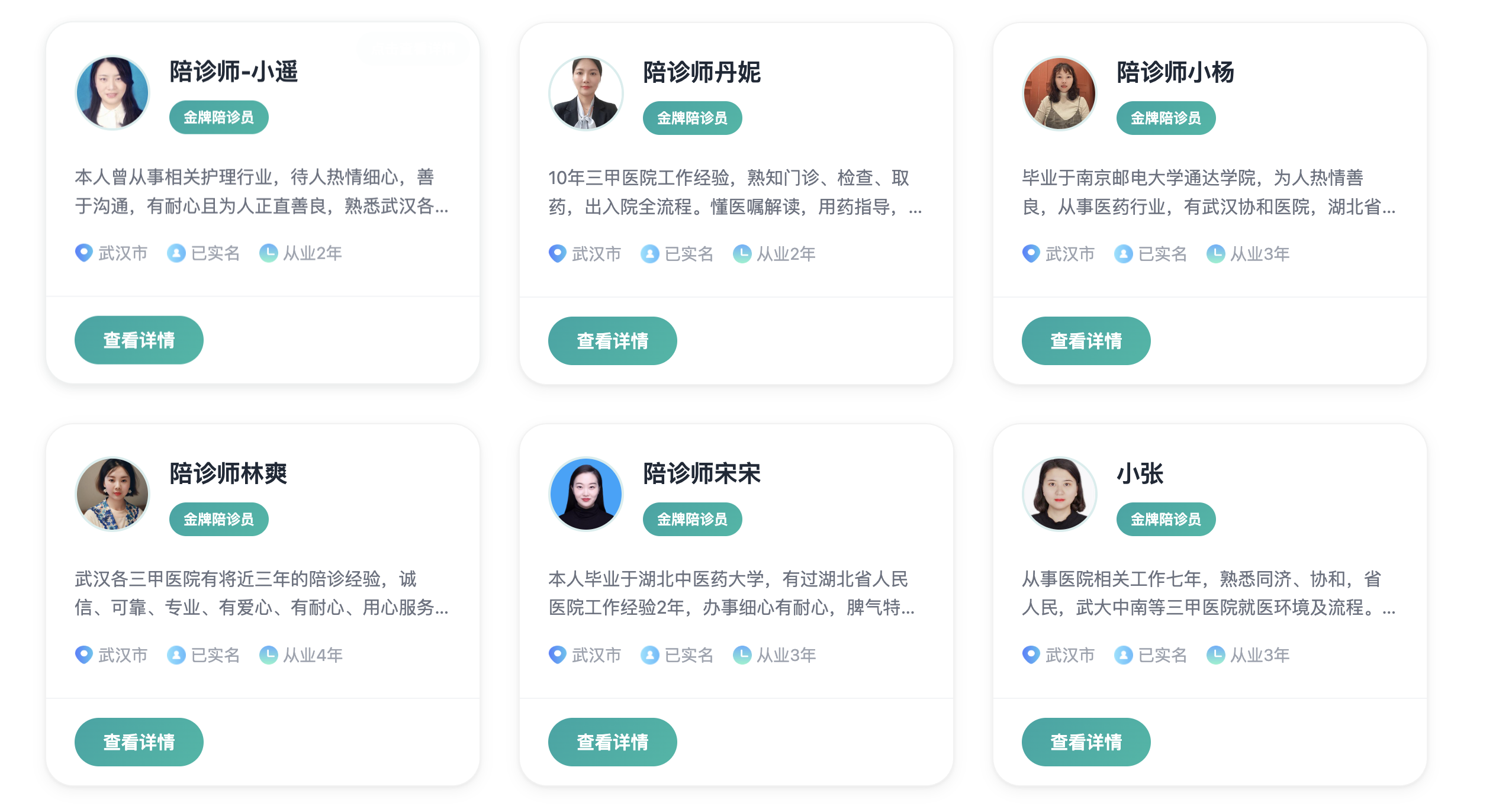
Task: Select the 金牌陪诊员 badge on 陪诊师小杨's card
Action: [1165, 118]
